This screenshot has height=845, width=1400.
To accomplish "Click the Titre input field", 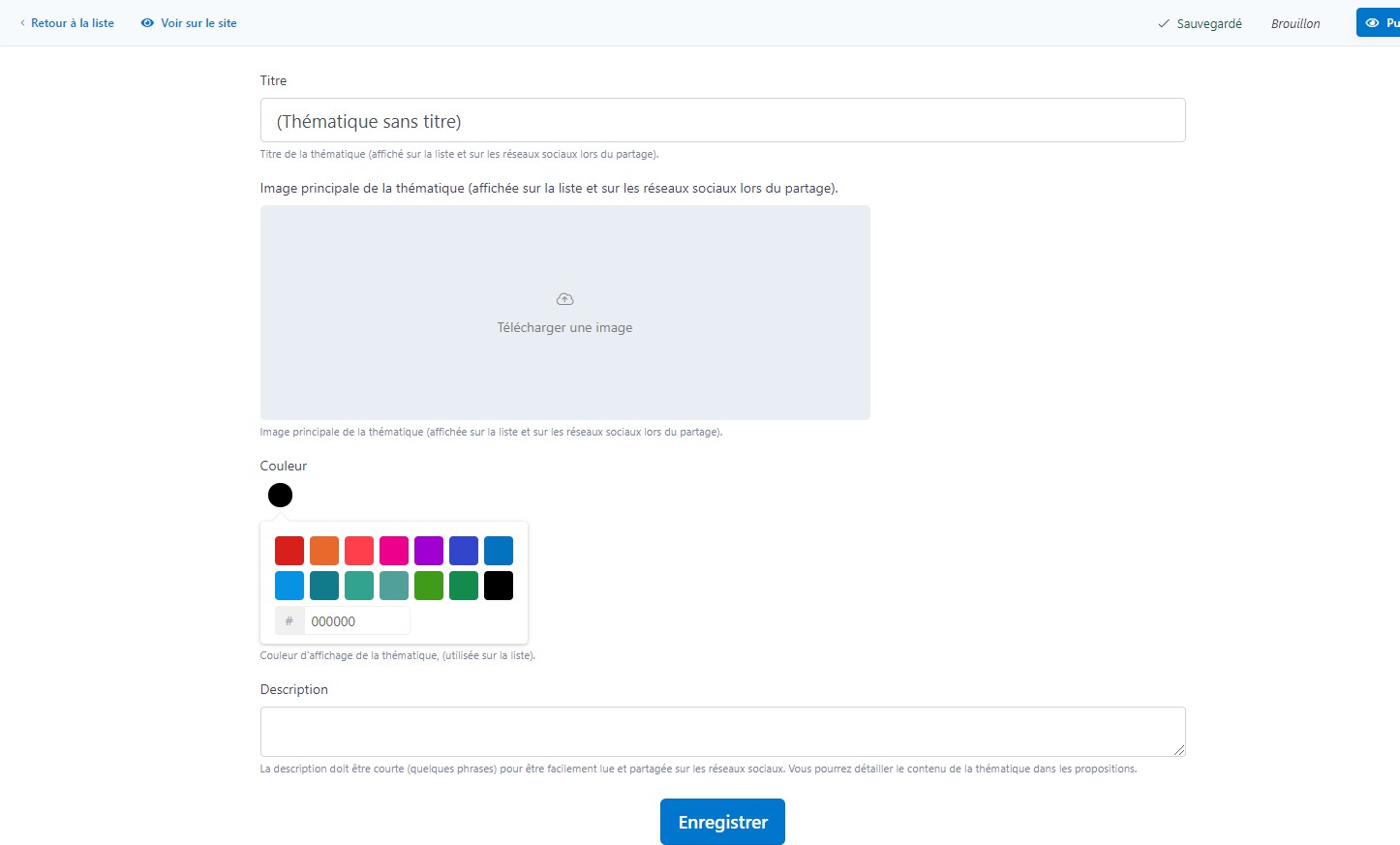I will (722, 121).
